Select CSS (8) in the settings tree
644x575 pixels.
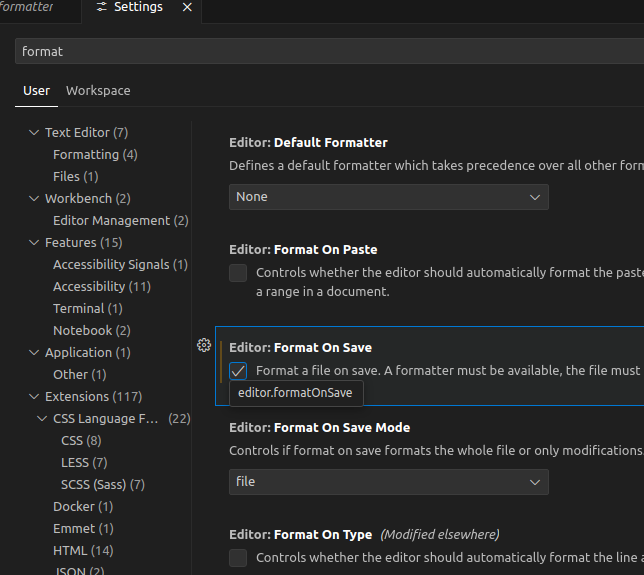81,441
